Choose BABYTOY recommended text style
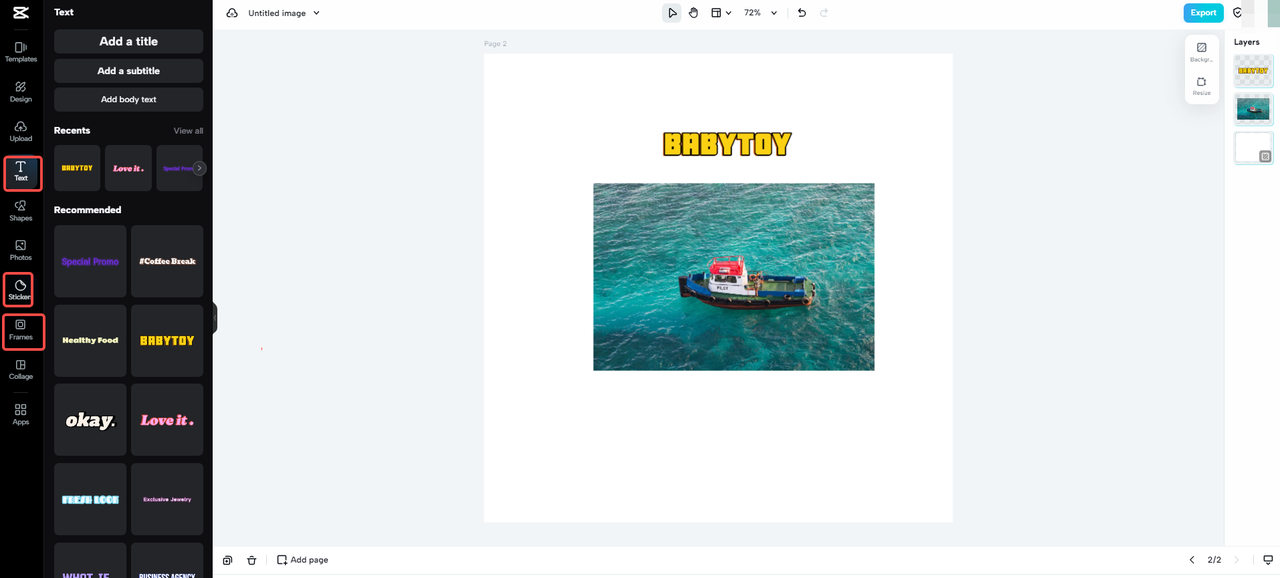Viewport: 1280px width, 578px height. click(x=167, y=340)
